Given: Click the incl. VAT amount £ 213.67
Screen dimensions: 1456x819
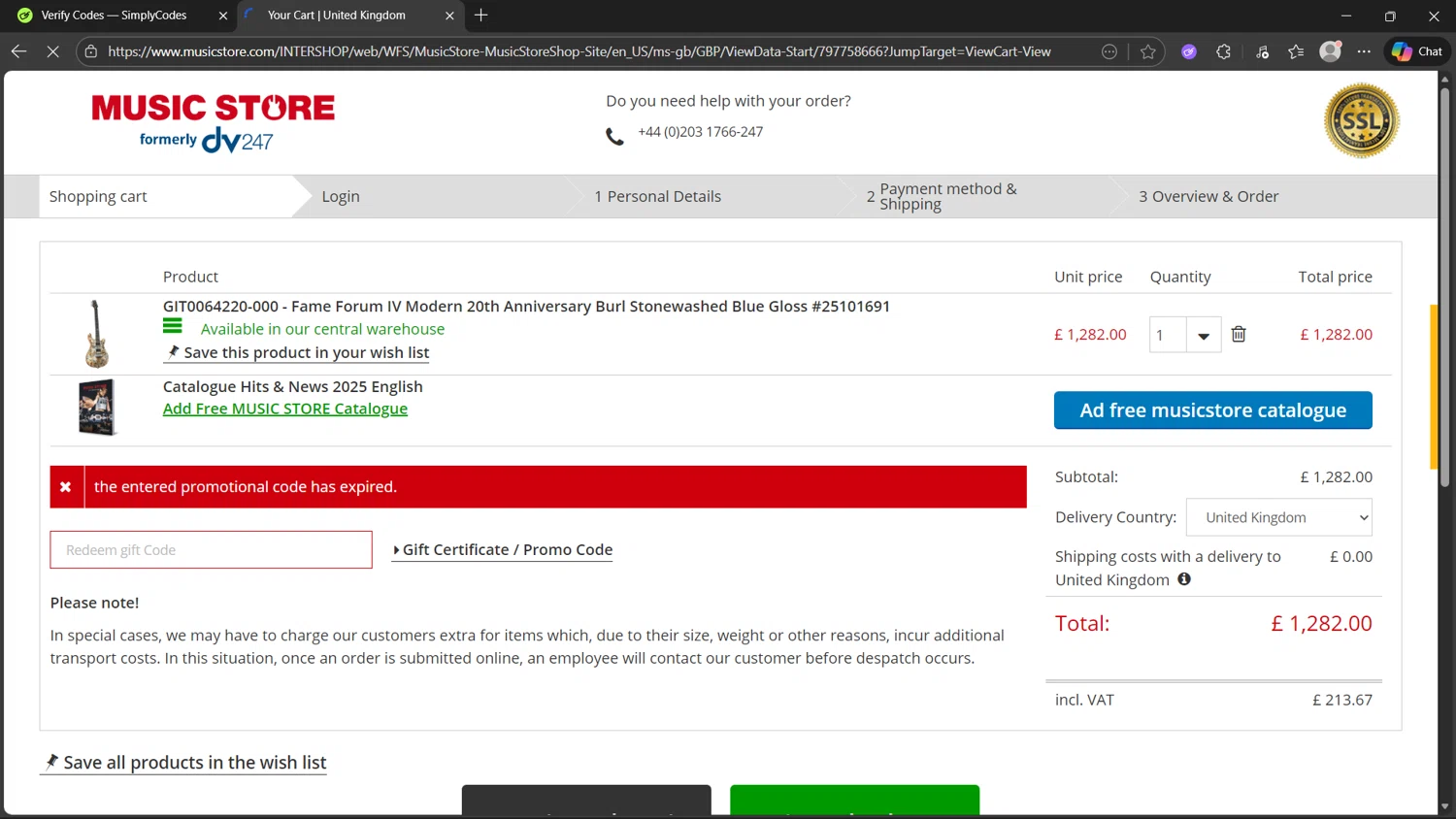Looking at the screenshot, I should click(1342, 700).
